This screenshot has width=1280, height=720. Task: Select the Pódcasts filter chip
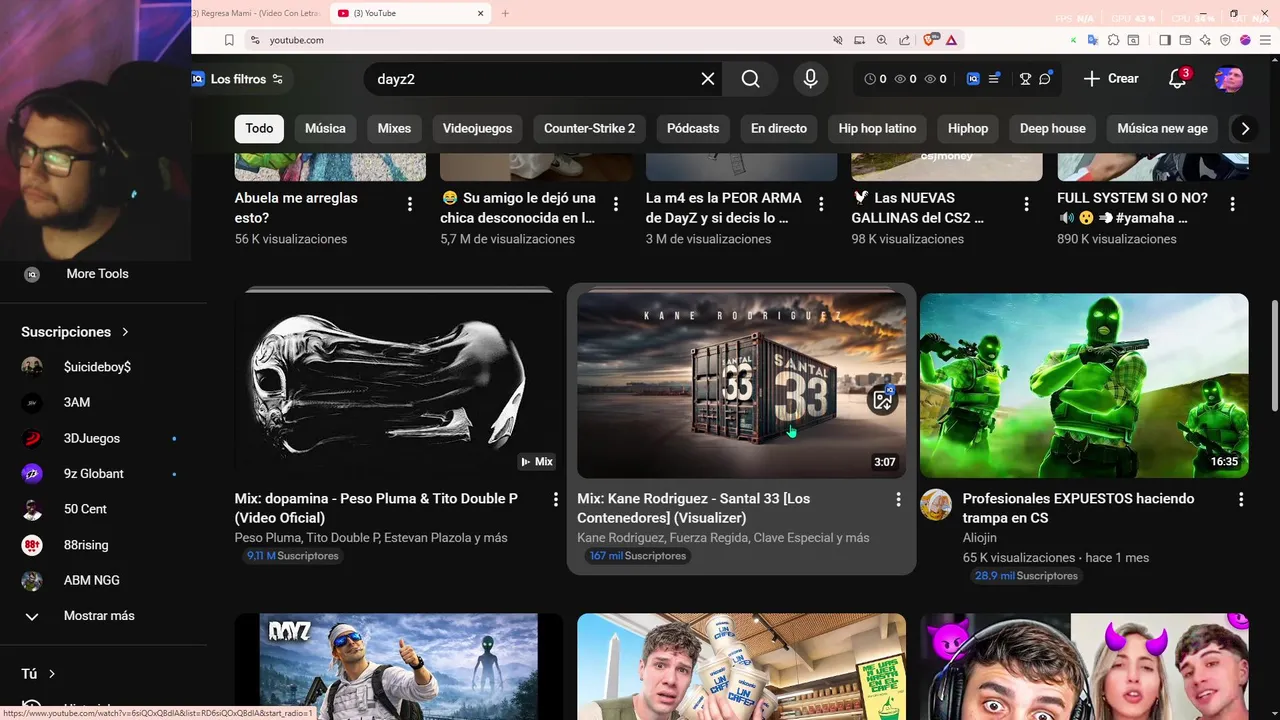pyautogui.click(x=693, y=128)
